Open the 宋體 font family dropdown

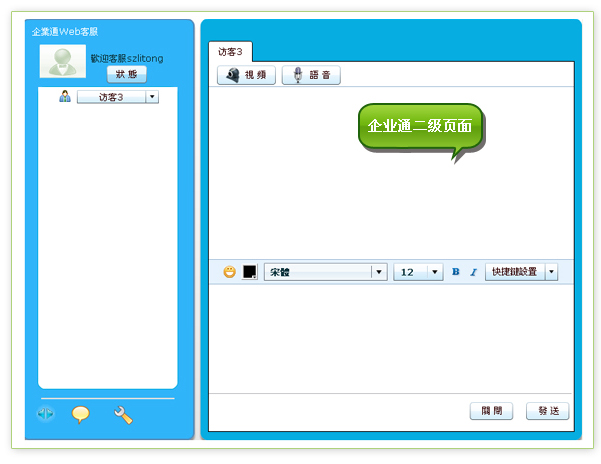click(378, 272)
